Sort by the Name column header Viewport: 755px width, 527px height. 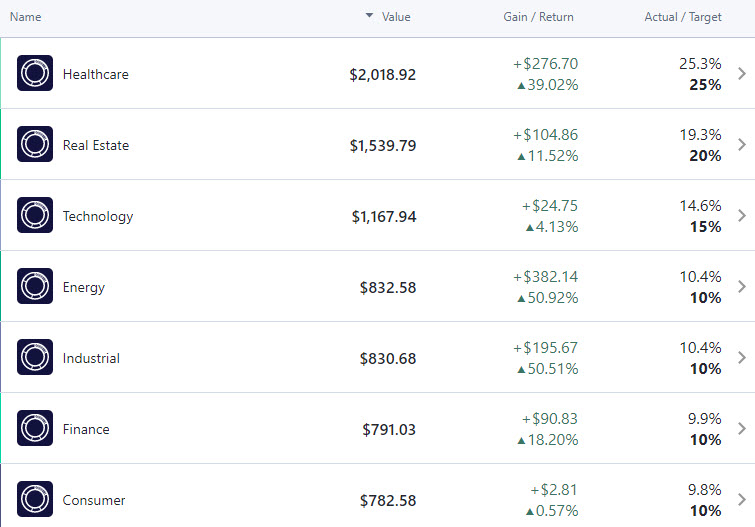tap(26, 17)
